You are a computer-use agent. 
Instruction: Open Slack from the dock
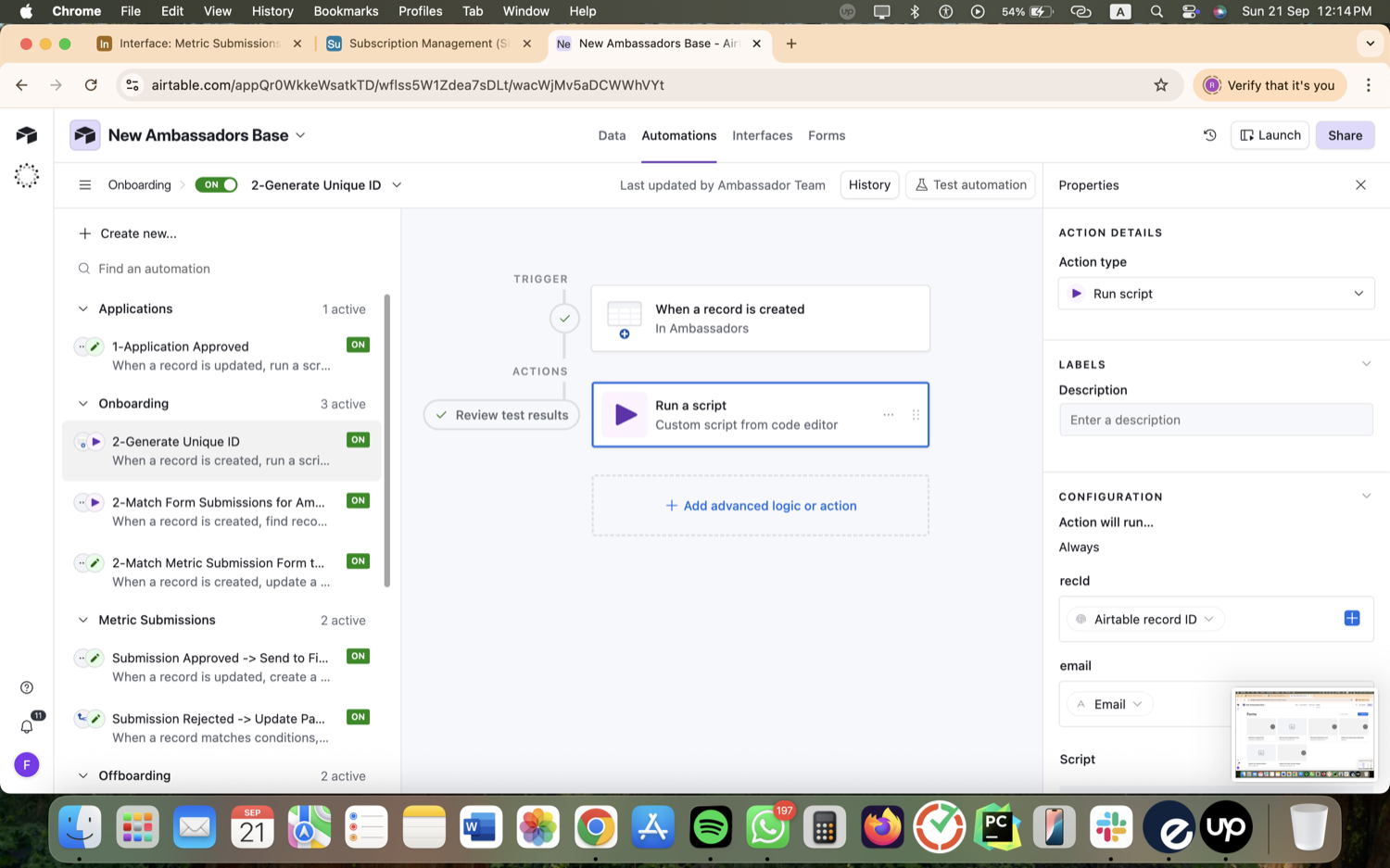(x=1111, y=827)
